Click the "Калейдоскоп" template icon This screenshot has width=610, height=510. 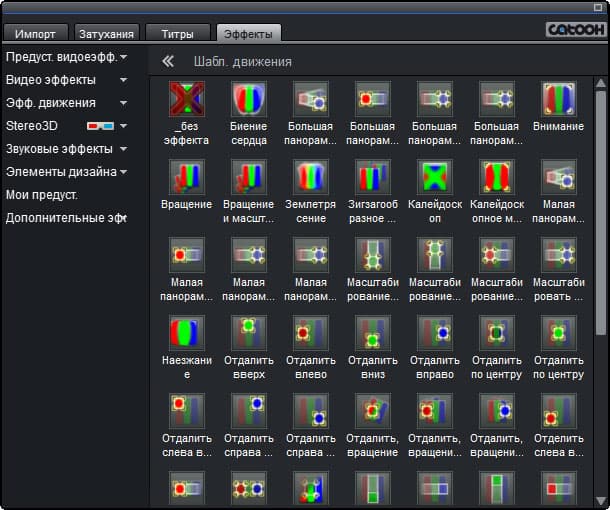coord(435,177)
